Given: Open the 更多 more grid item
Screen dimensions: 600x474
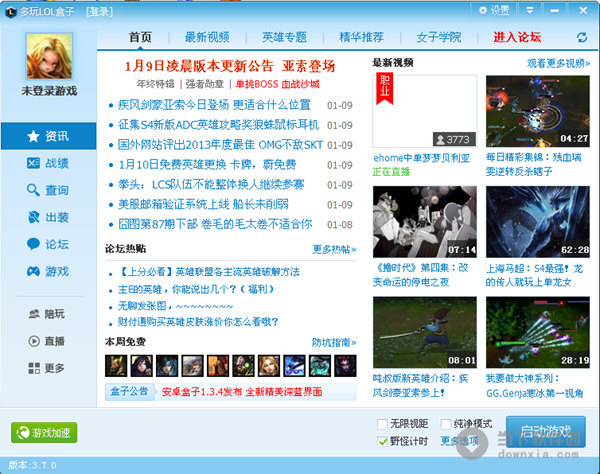Looking at the screenshot, I should tap(47, 368).
